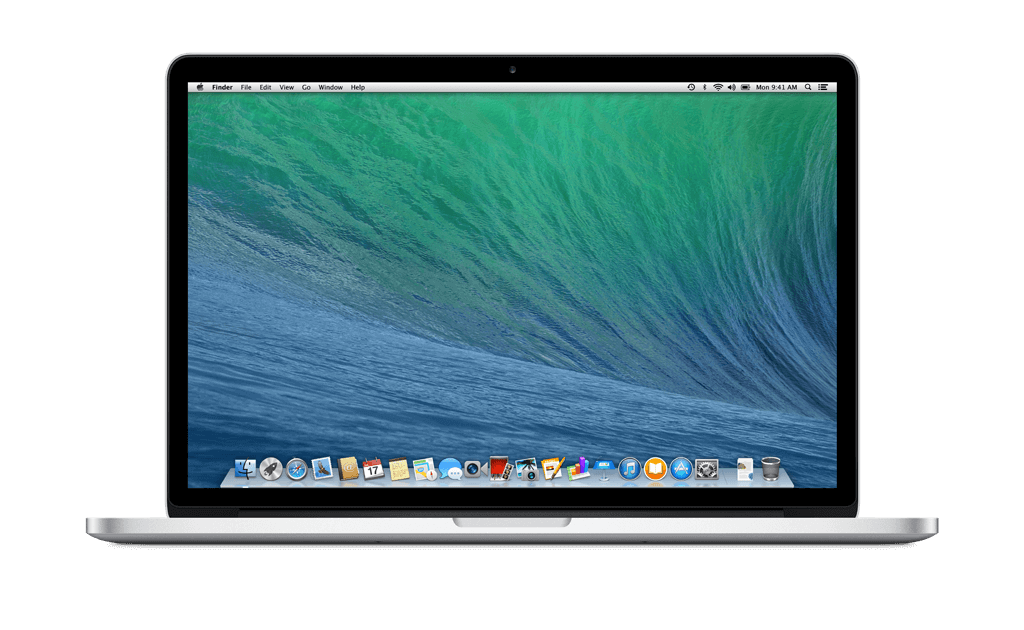Open Finder from the Dock
Viewport: 1024px width, 630px height.
point(246,469)
